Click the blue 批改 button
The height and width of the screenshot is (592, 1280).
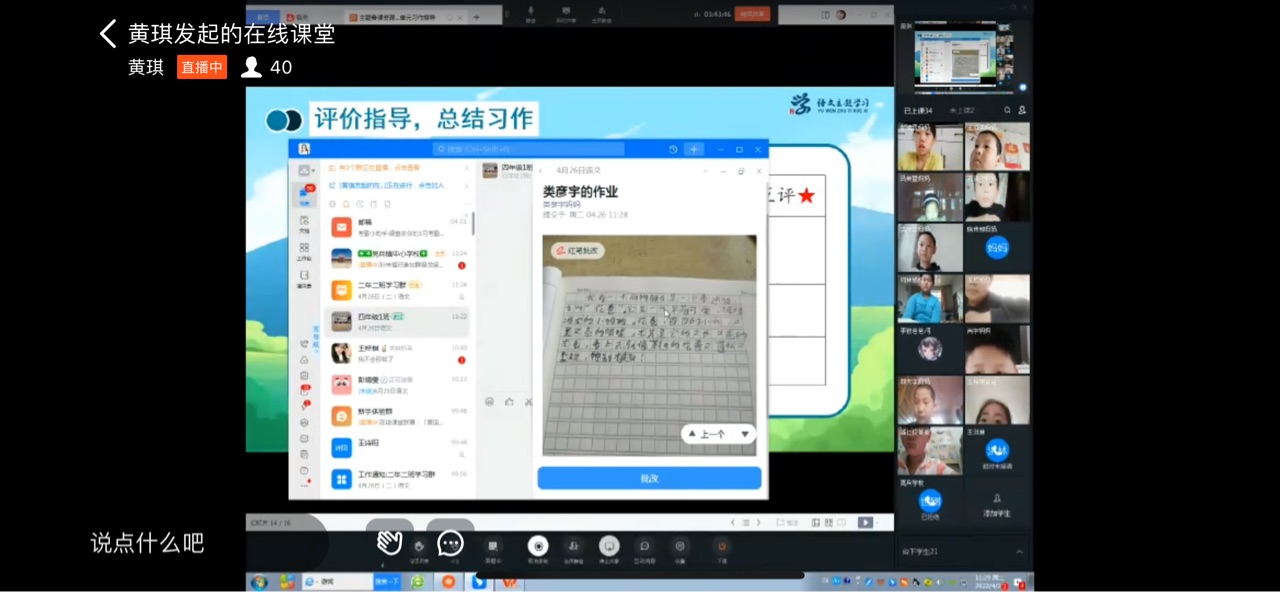[649, 478]
